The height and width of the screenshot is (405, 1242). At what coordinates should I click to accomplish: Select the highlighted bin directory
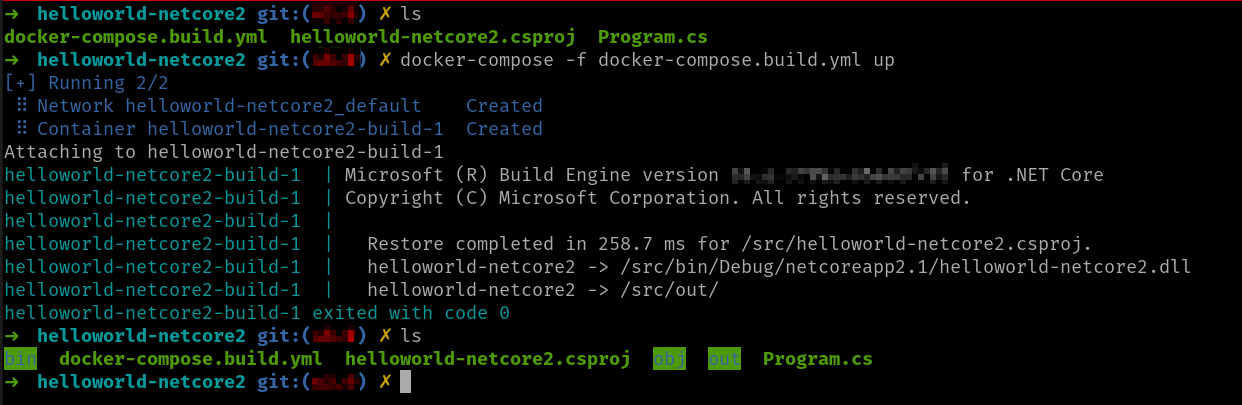coord(20,359)
